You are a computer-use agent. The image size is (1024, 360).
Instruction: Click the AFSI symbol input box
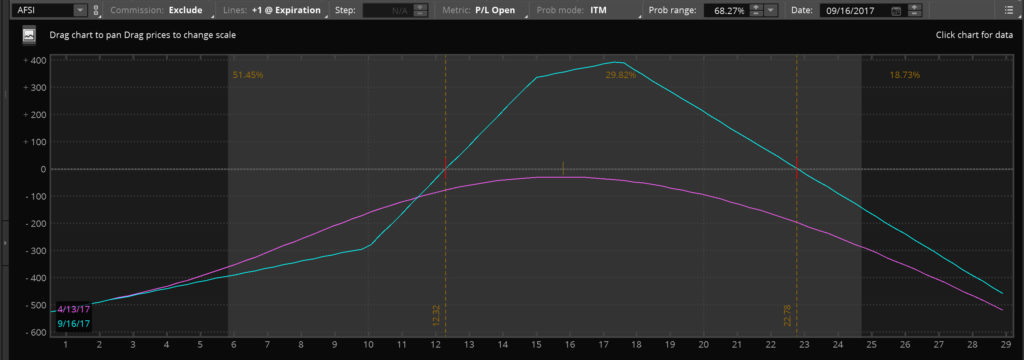pyautogui.click(x=42, y=10)
